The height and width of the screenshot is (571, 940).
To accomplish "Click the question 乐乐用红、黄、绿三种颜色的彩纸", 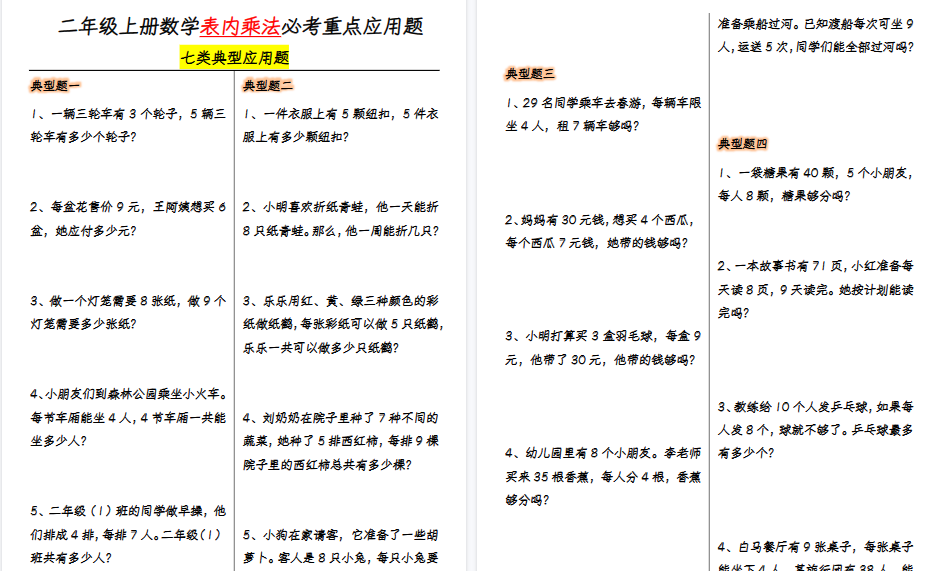I will point(342,324).
